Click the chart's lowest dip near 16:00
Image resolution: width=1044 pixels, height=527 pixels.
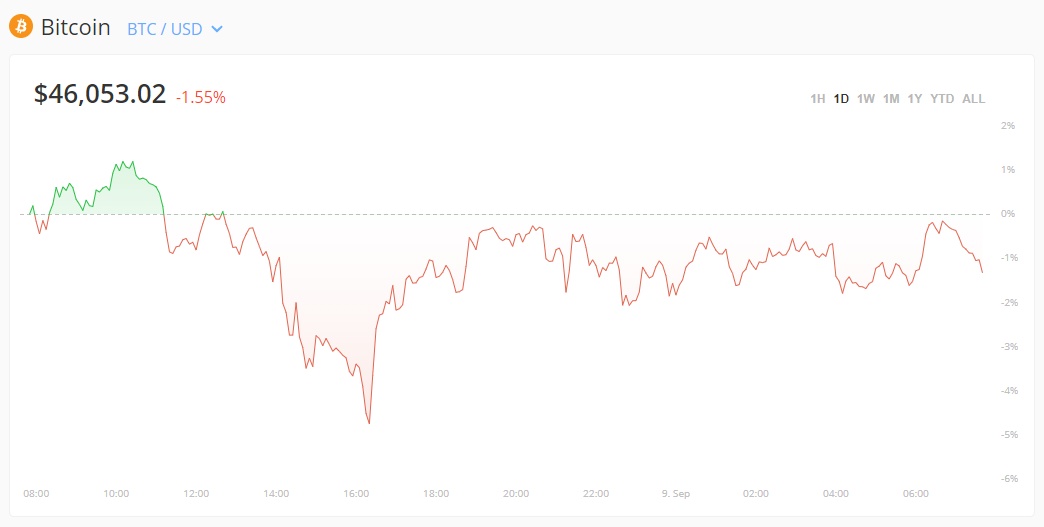(369, 423)
